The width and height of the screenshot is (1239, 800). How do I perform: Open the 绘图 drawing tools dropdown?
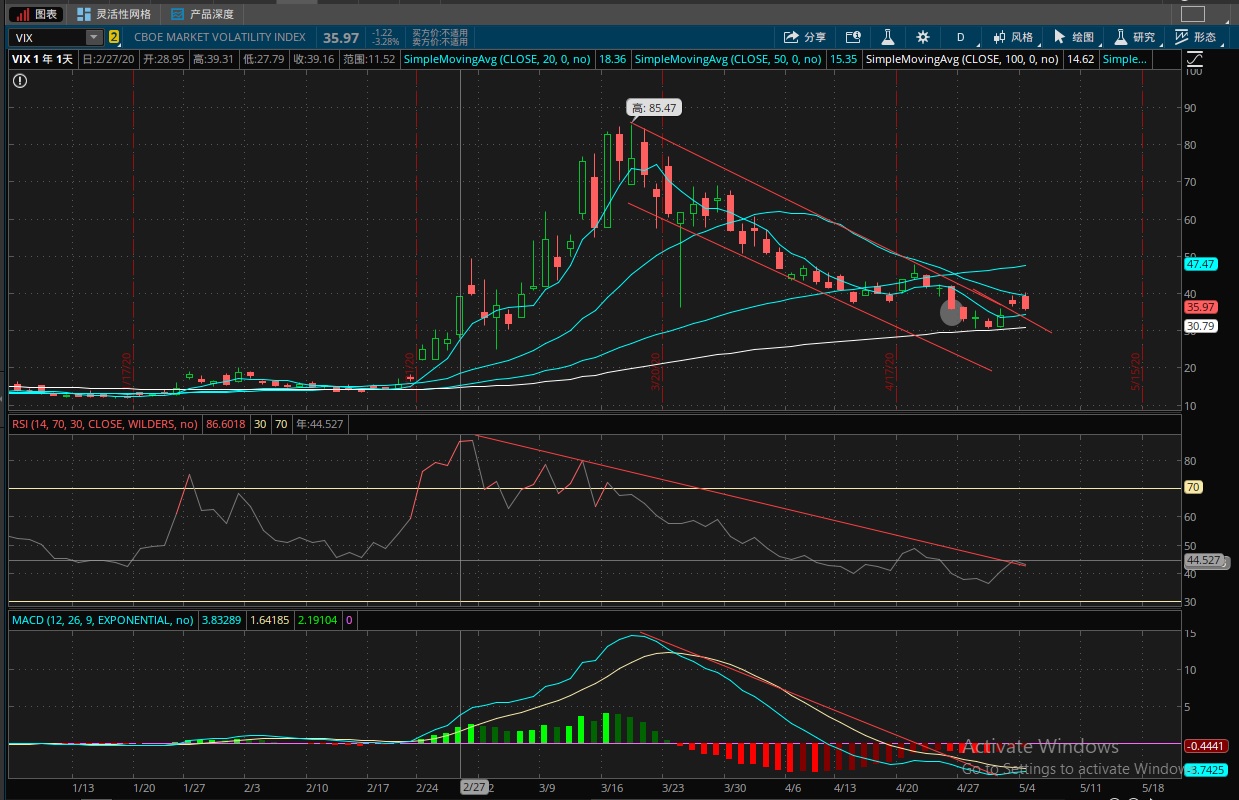point(1074,37)
